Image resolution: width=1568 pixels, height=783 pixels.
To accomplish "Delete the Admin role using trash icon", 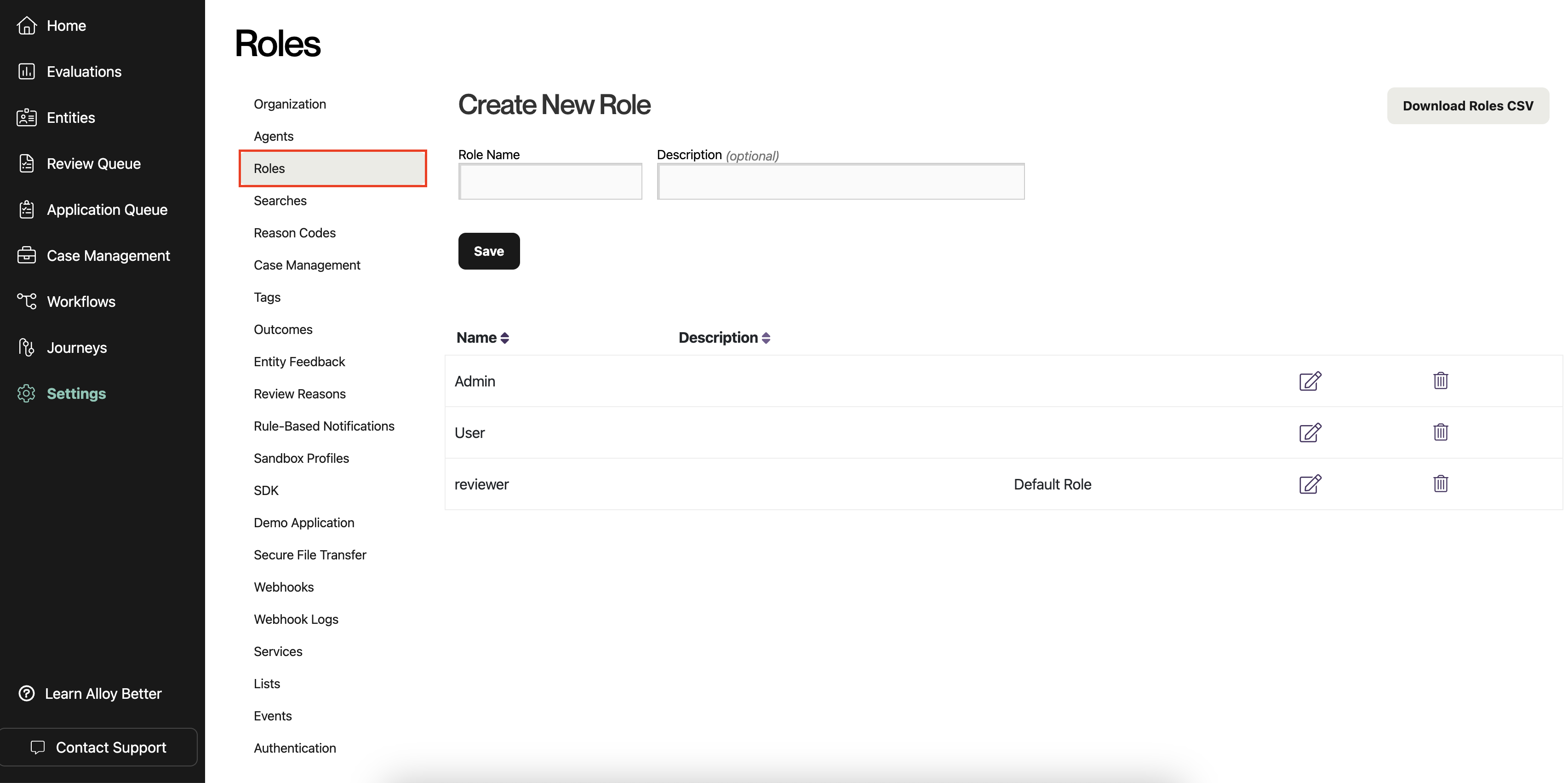I will 1440,381.
